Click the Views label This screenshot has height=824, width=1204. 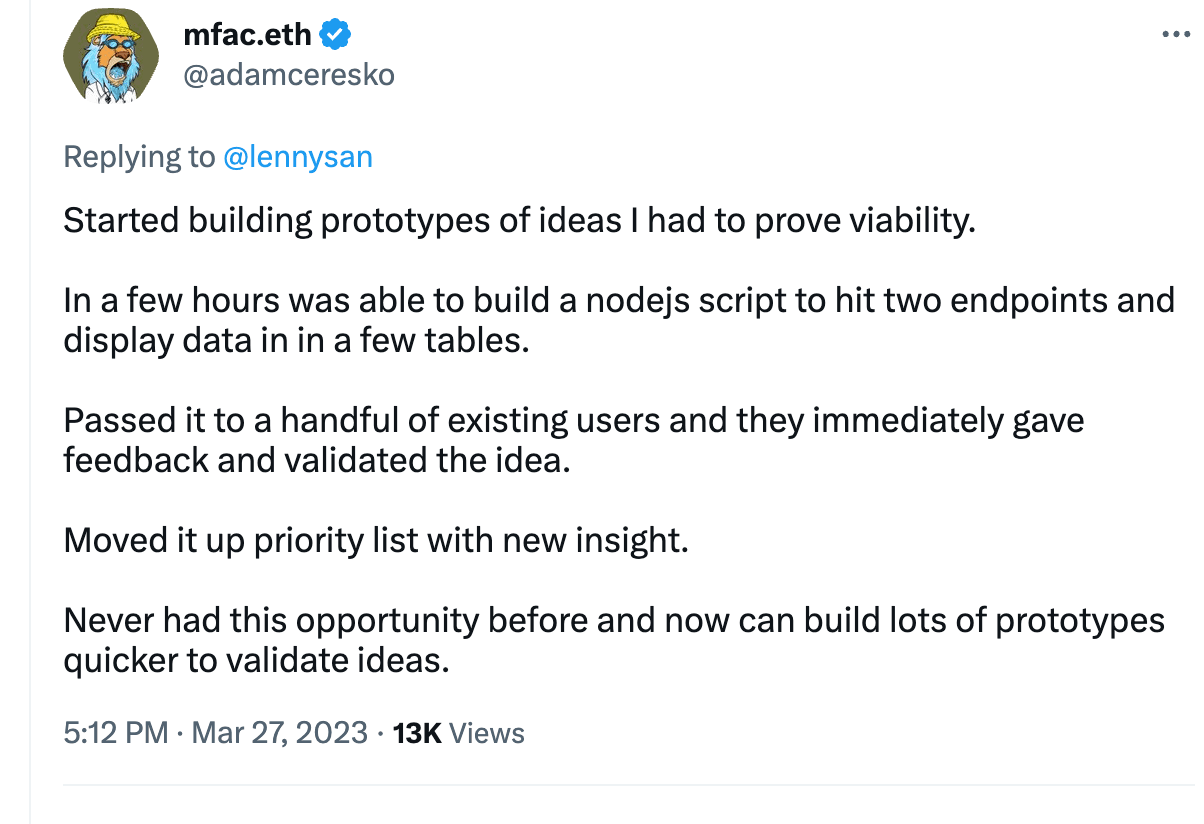pos(487,733)
